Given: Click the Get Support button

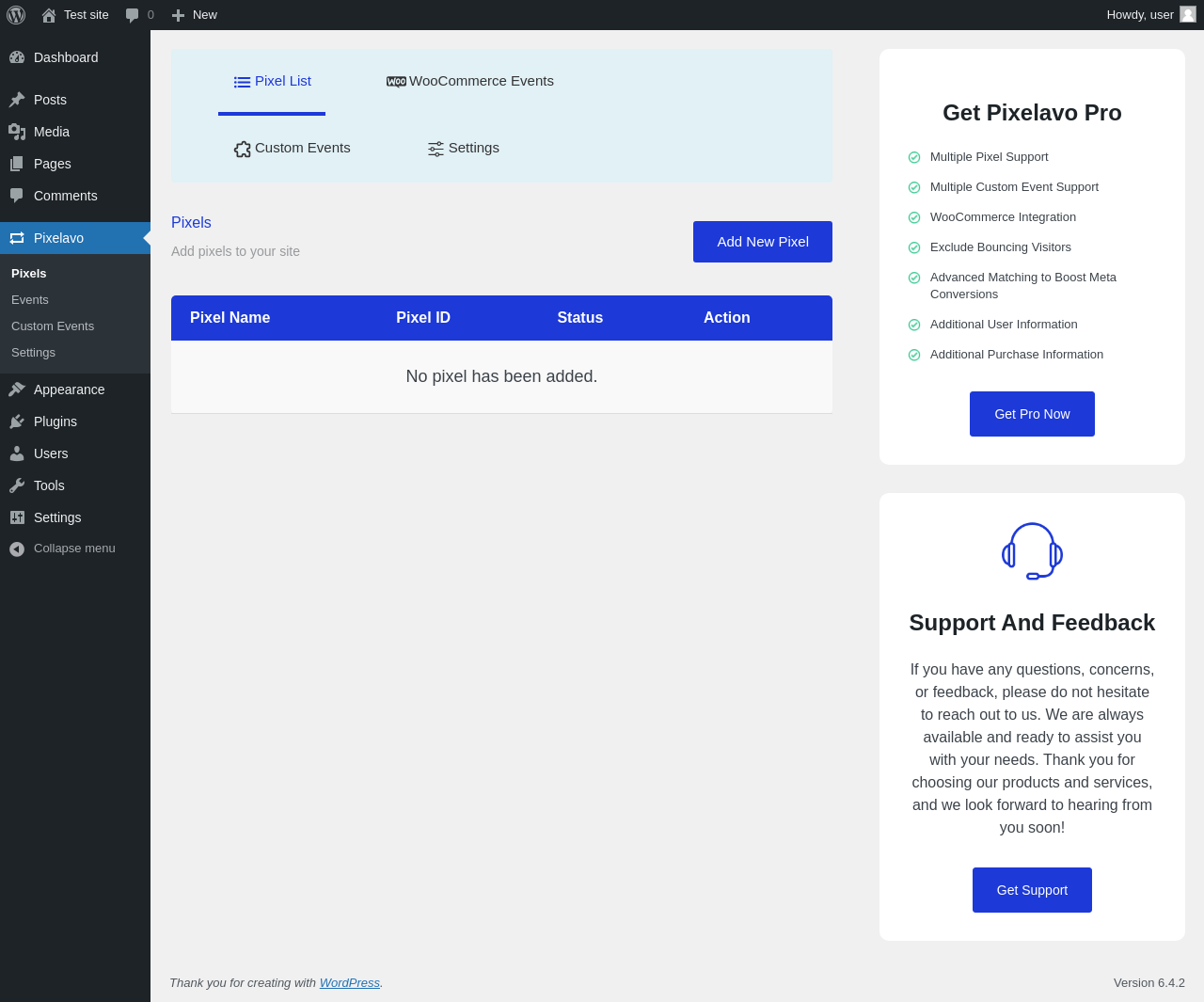Looking at the screenshot, I should [1032, 890].
